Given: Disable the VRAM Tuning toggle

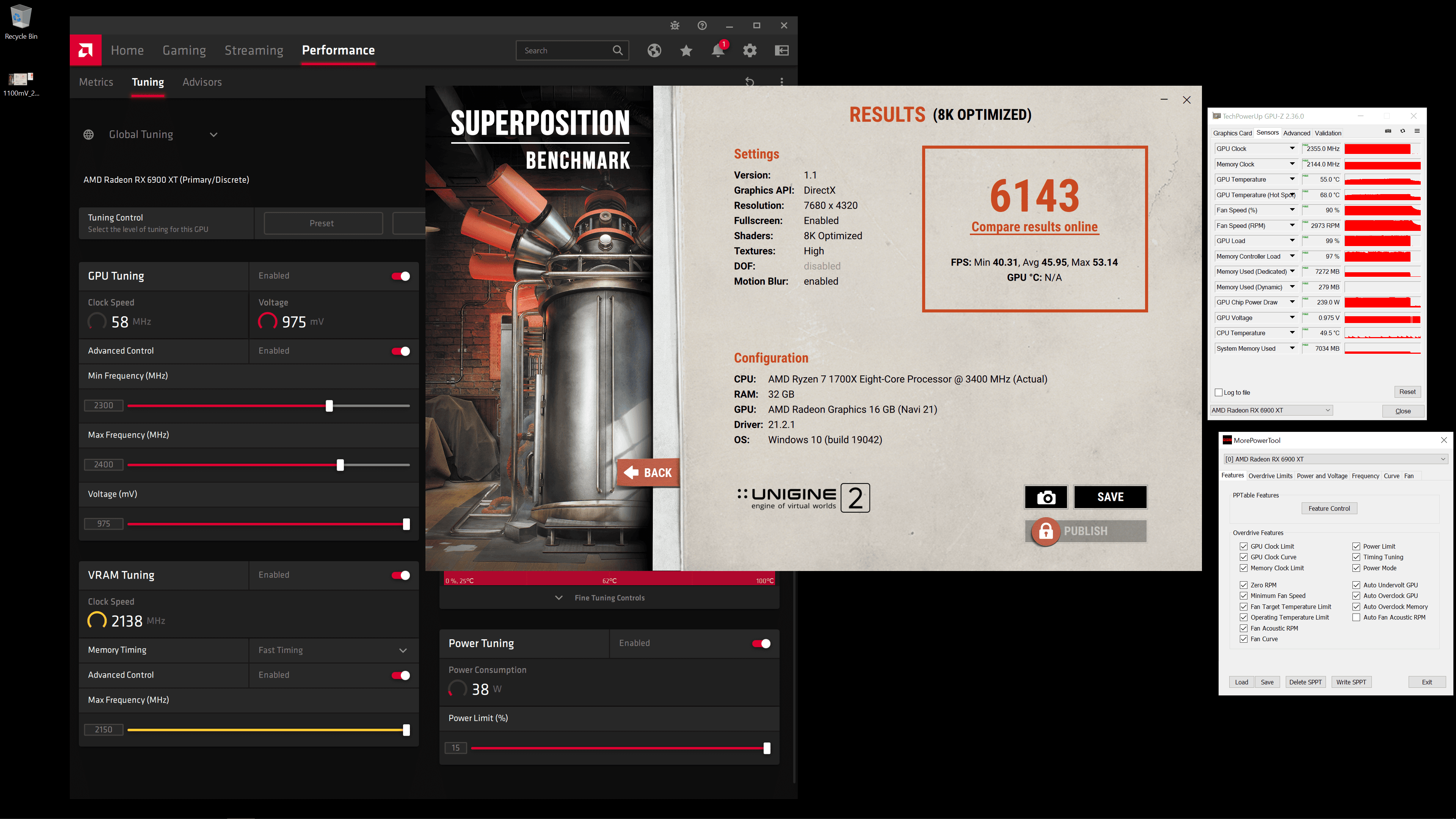Looking at the screenshot, I should [401, 576].
